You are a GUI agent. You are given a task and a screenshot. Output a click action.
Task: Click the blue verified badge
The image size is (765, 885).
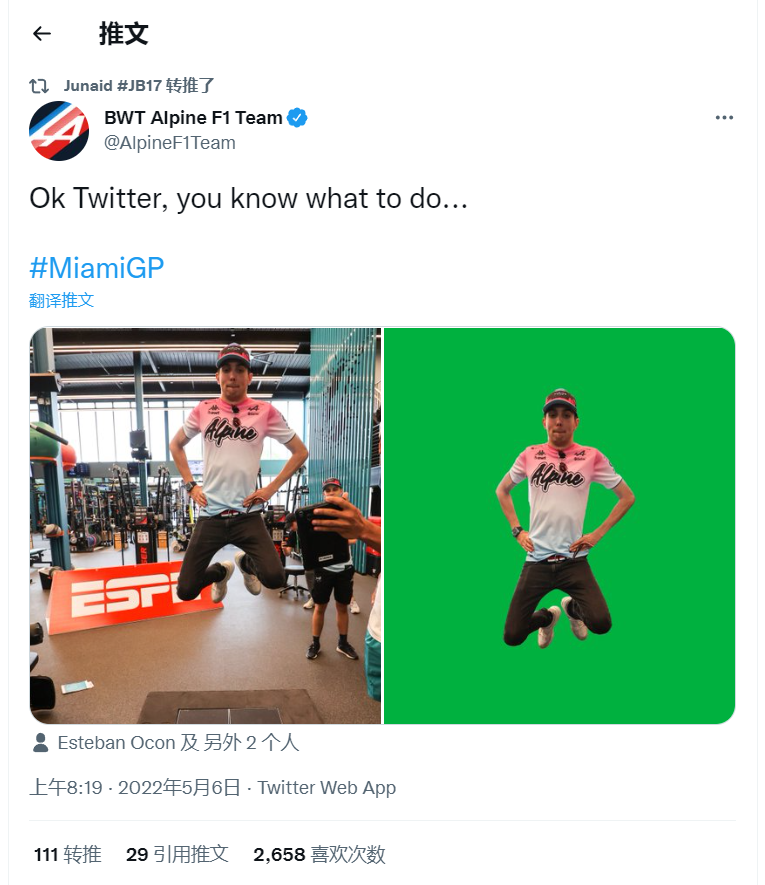tap(297, 118)
